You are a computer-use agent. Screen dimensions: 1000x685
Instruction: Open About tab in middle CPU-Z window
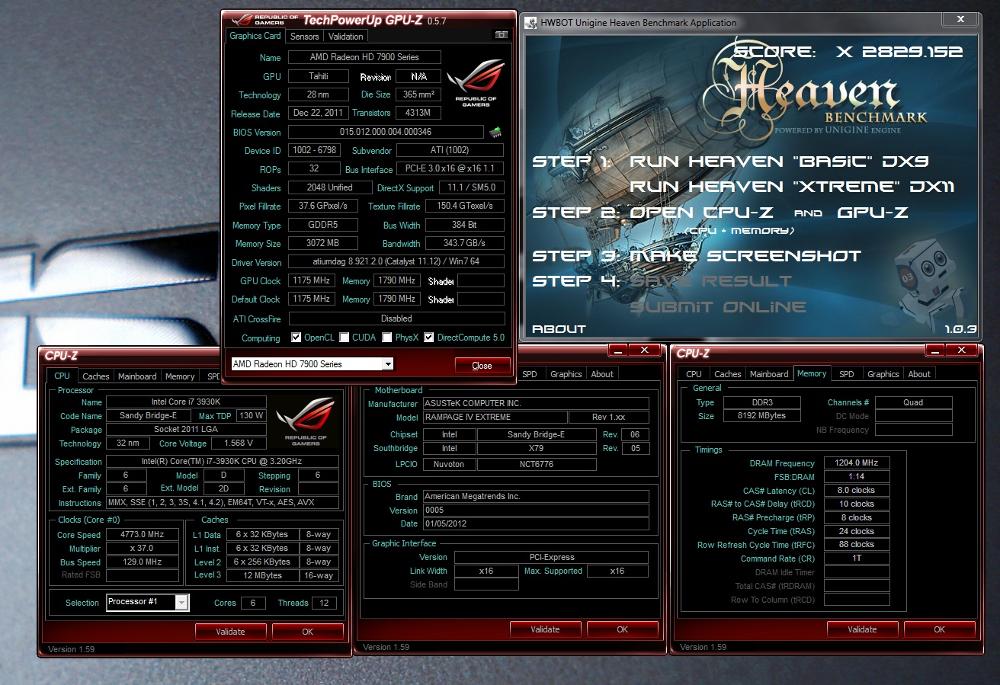[x=601, y=374]
